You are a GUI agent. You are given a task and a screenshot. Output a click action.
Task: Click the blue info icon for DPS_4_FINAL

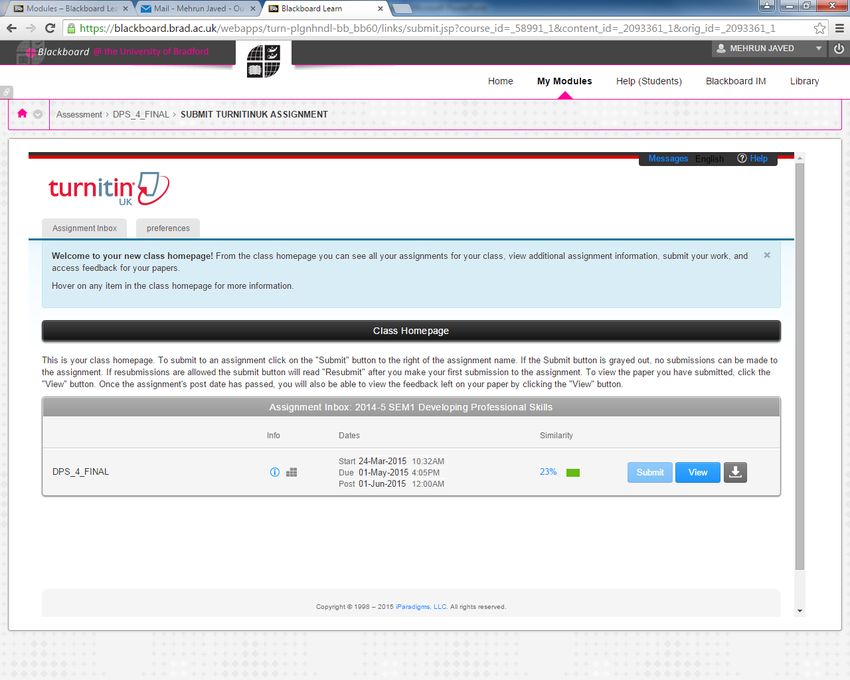point(275,472)
